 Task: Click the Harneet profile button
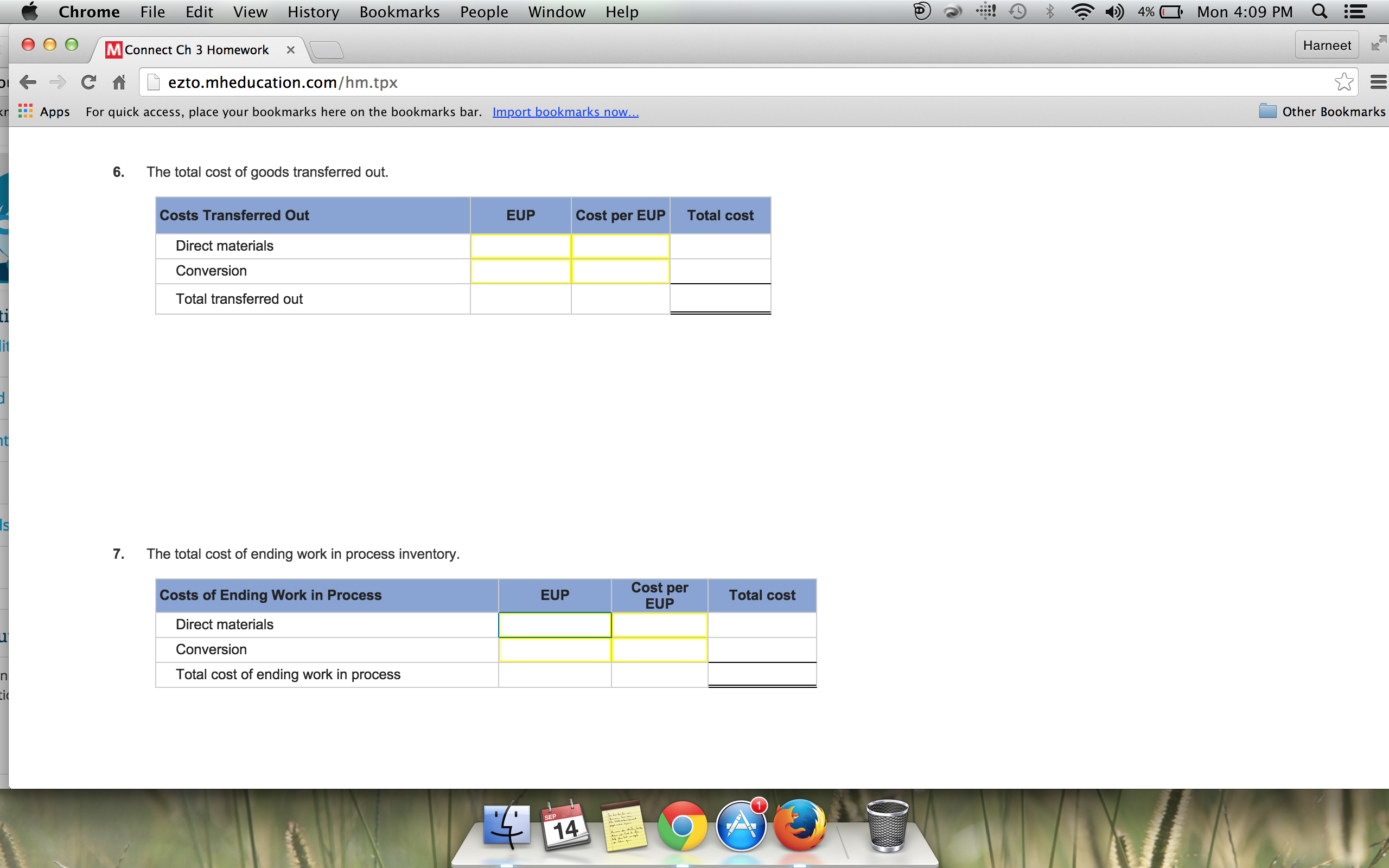point(1326,46)
